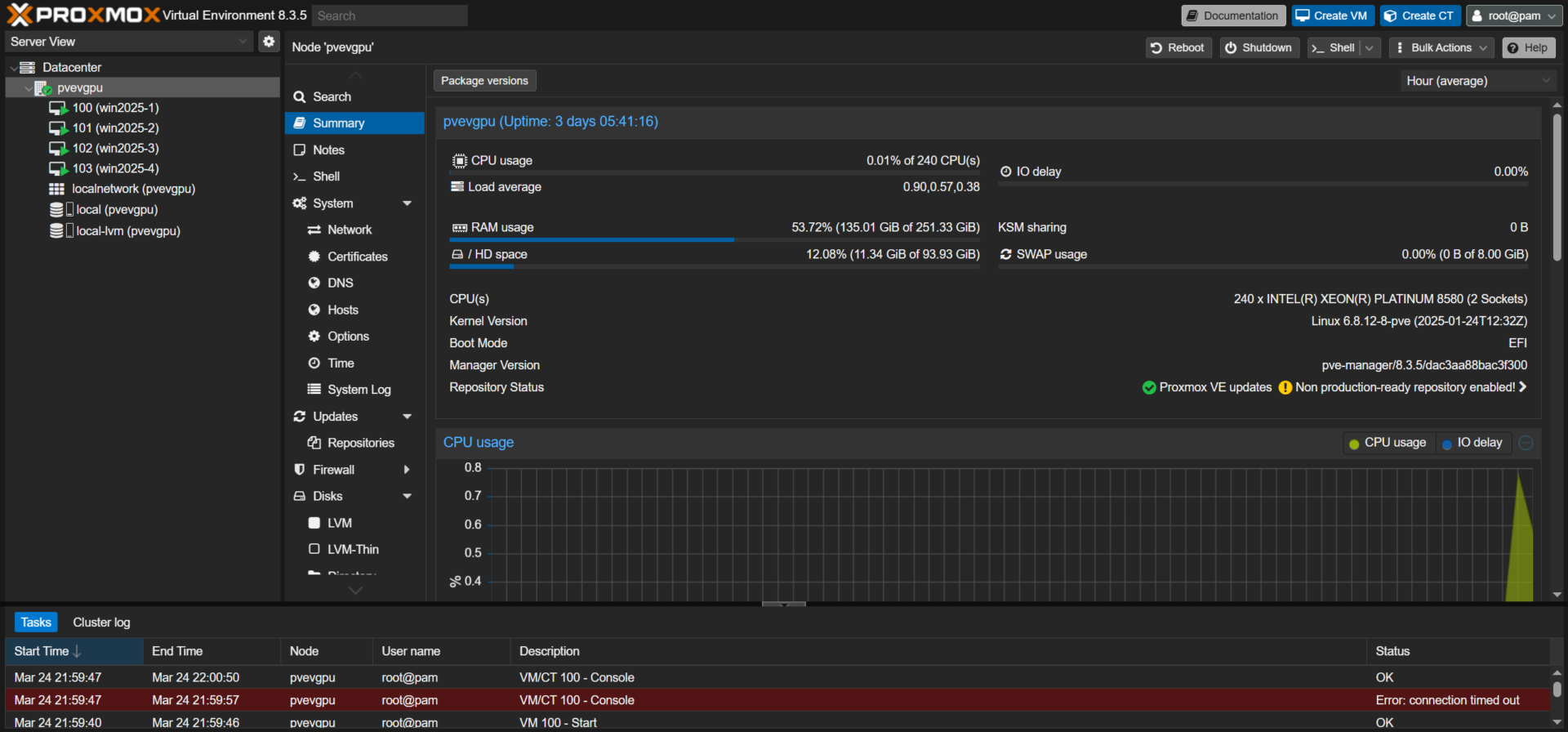
Task: Toggle IO delay series in chart legend
Action: 1472,443
